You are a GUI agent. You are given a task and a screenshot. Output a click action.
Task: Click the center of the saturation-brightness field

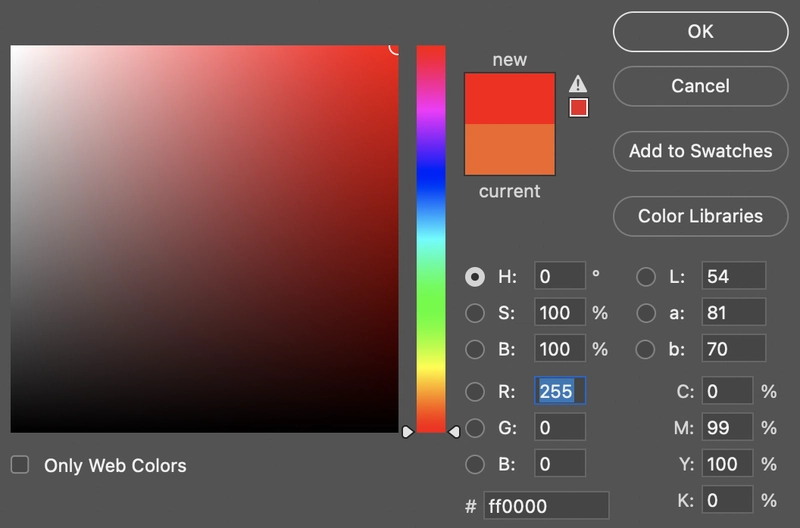pos(204,239)
